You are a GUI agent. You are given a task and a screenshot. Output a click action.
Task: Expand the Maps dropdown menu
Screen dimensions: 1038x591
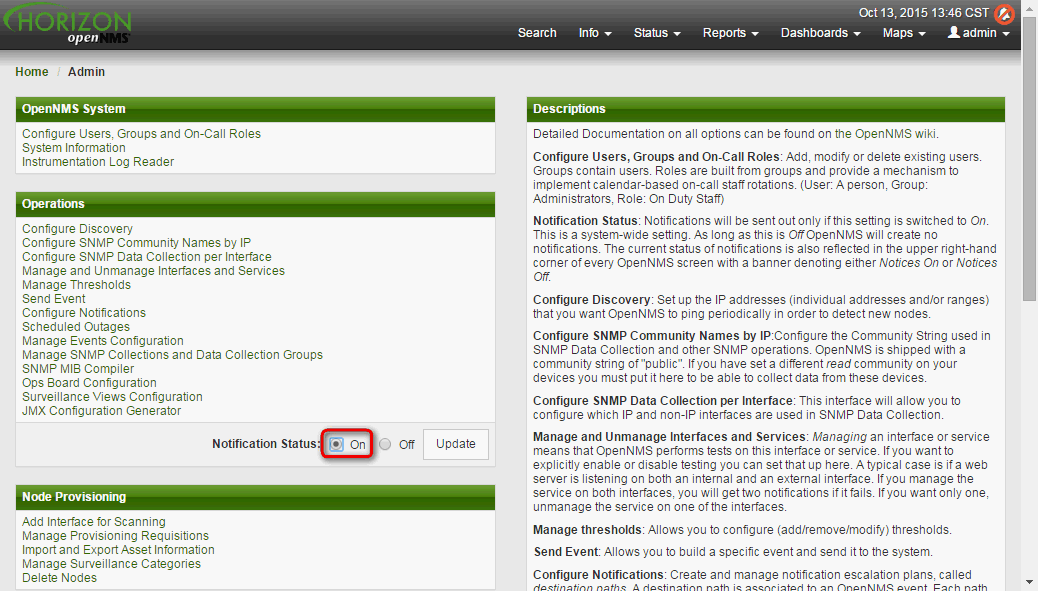(x=904, y=33)
